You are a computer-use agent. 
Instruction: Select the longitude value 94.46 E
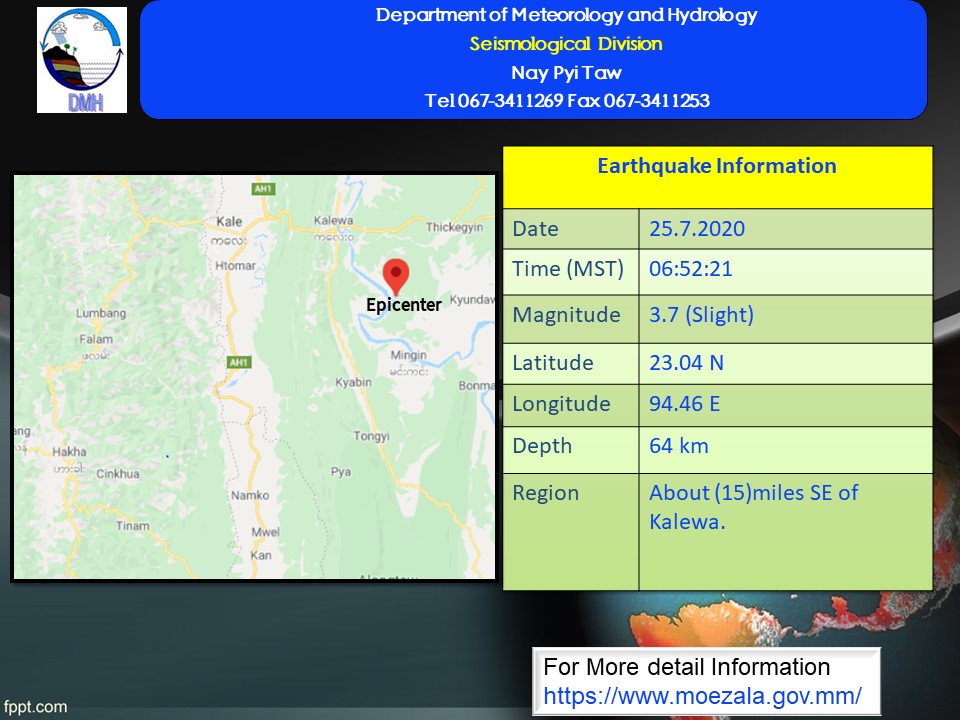pyautogui.click(x=684, y=404)
